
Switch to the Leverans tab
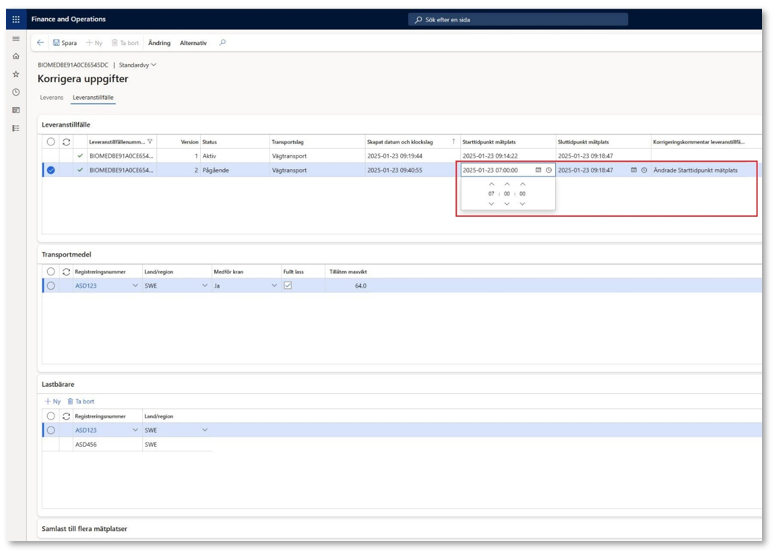[51, 98]
